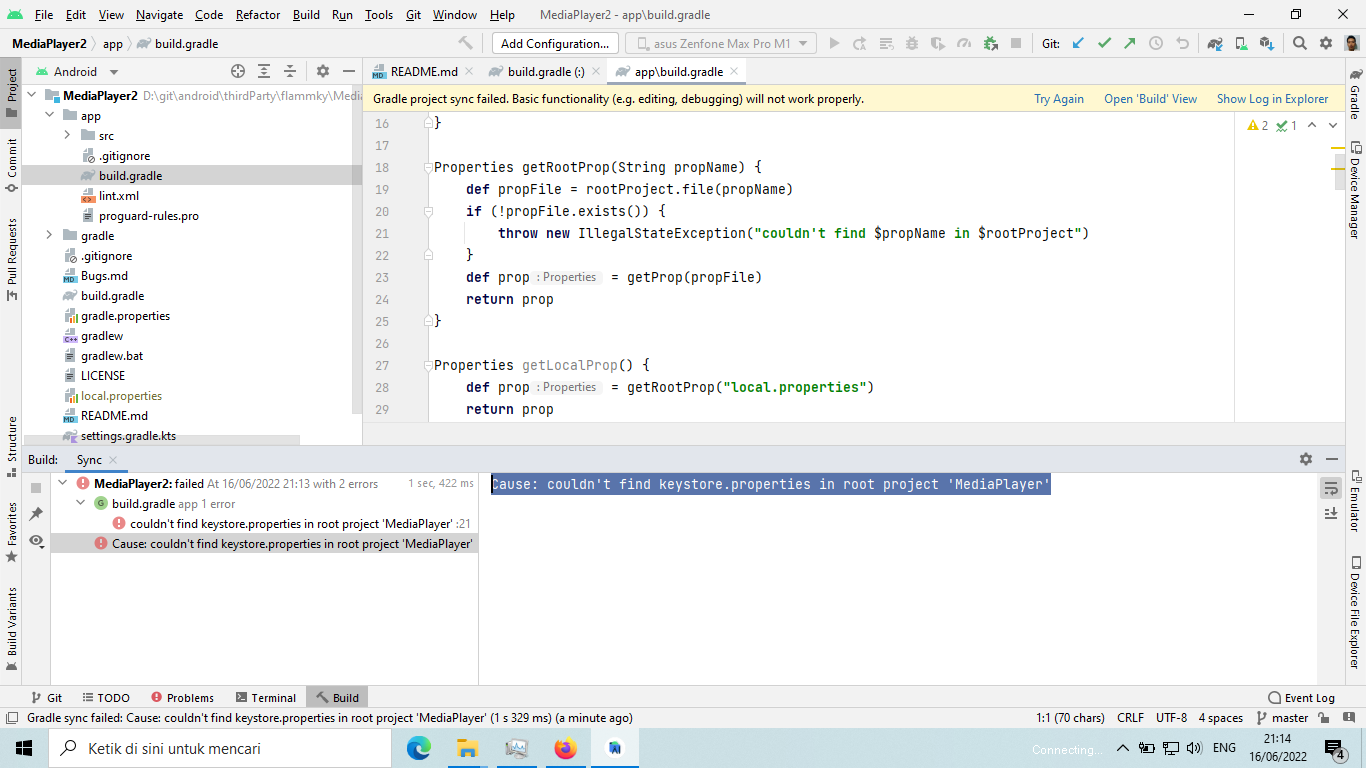Open Firefox from Windows taskbar

565,748
